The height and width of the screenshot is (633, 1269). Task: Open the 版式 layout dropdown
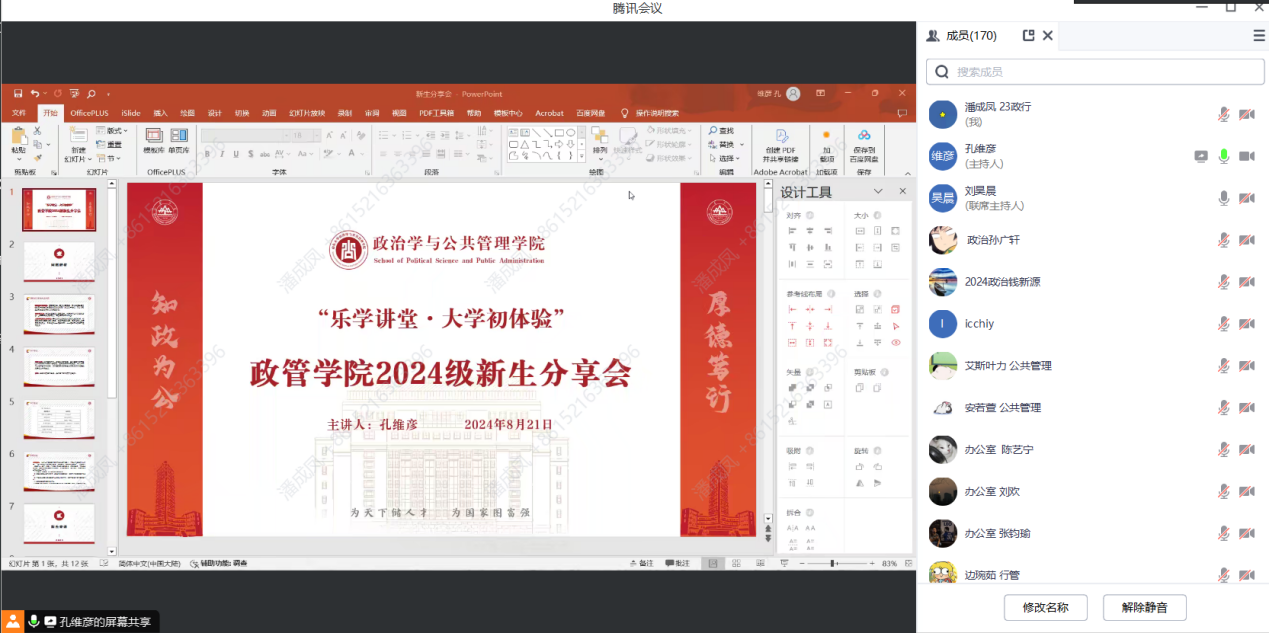(x=116, y=131)
